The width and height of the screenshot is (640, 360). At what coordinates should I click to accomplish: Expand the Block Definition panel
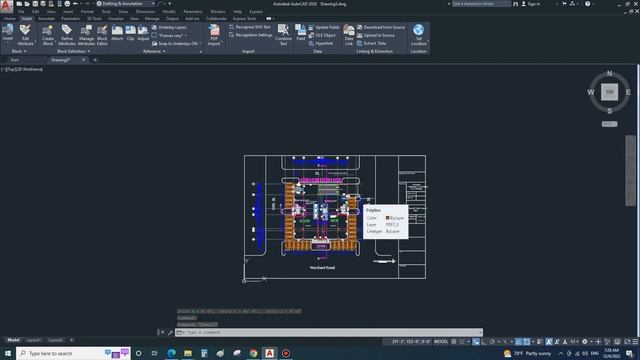(73, 51)
